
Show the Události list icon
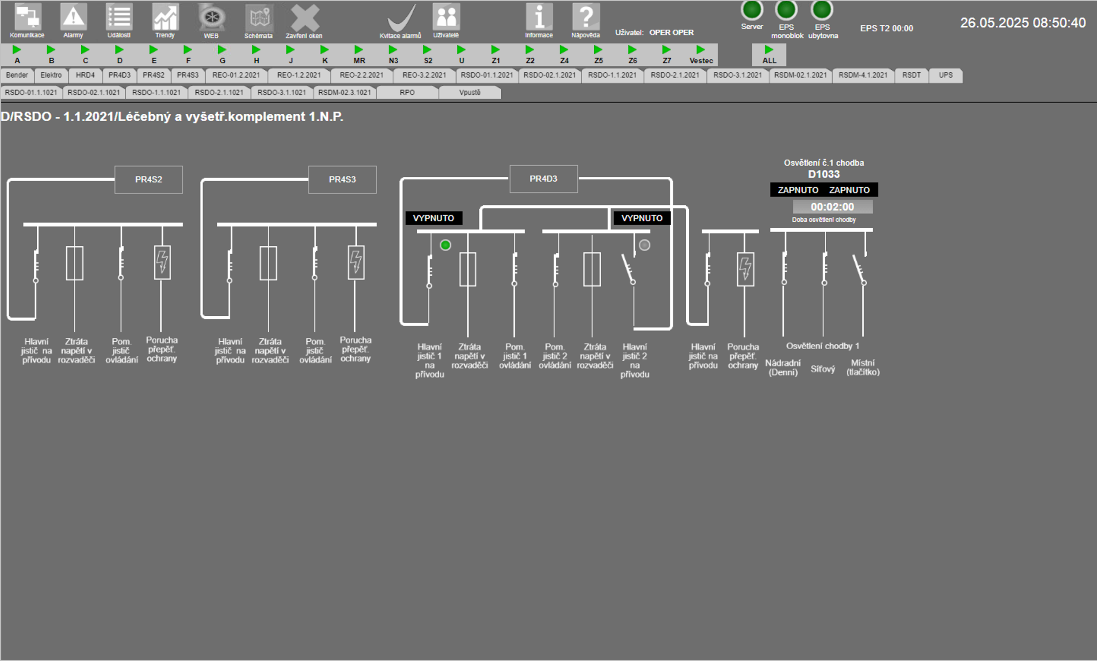(x=119, y=16)
